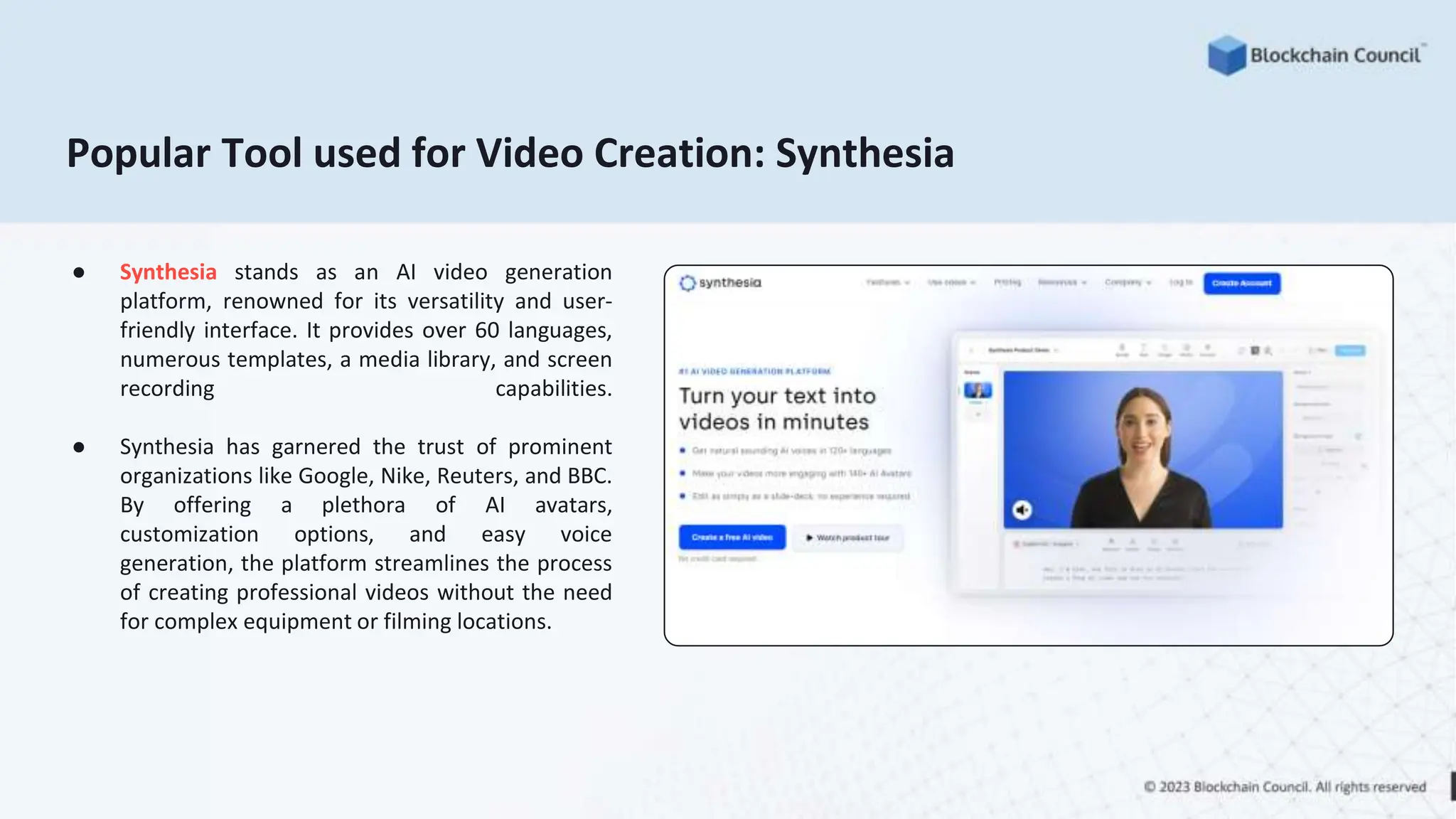Click the avatar video preview in the editor
The width and height of the screenshot is (1456, 819).
[x=1143, y=449]
